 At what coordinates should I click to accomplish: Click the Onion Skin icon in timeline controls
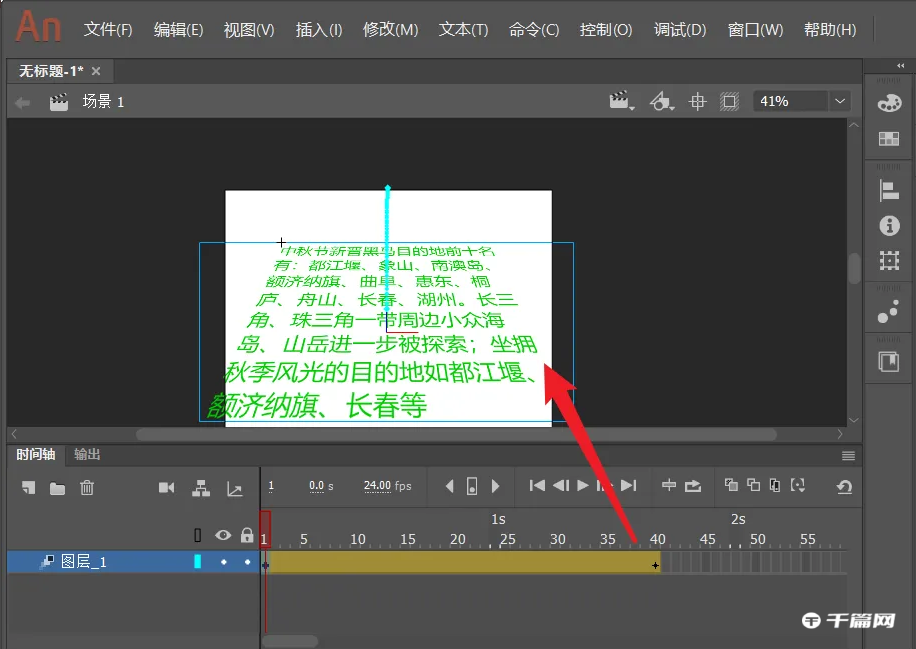(x=733, y=486)
